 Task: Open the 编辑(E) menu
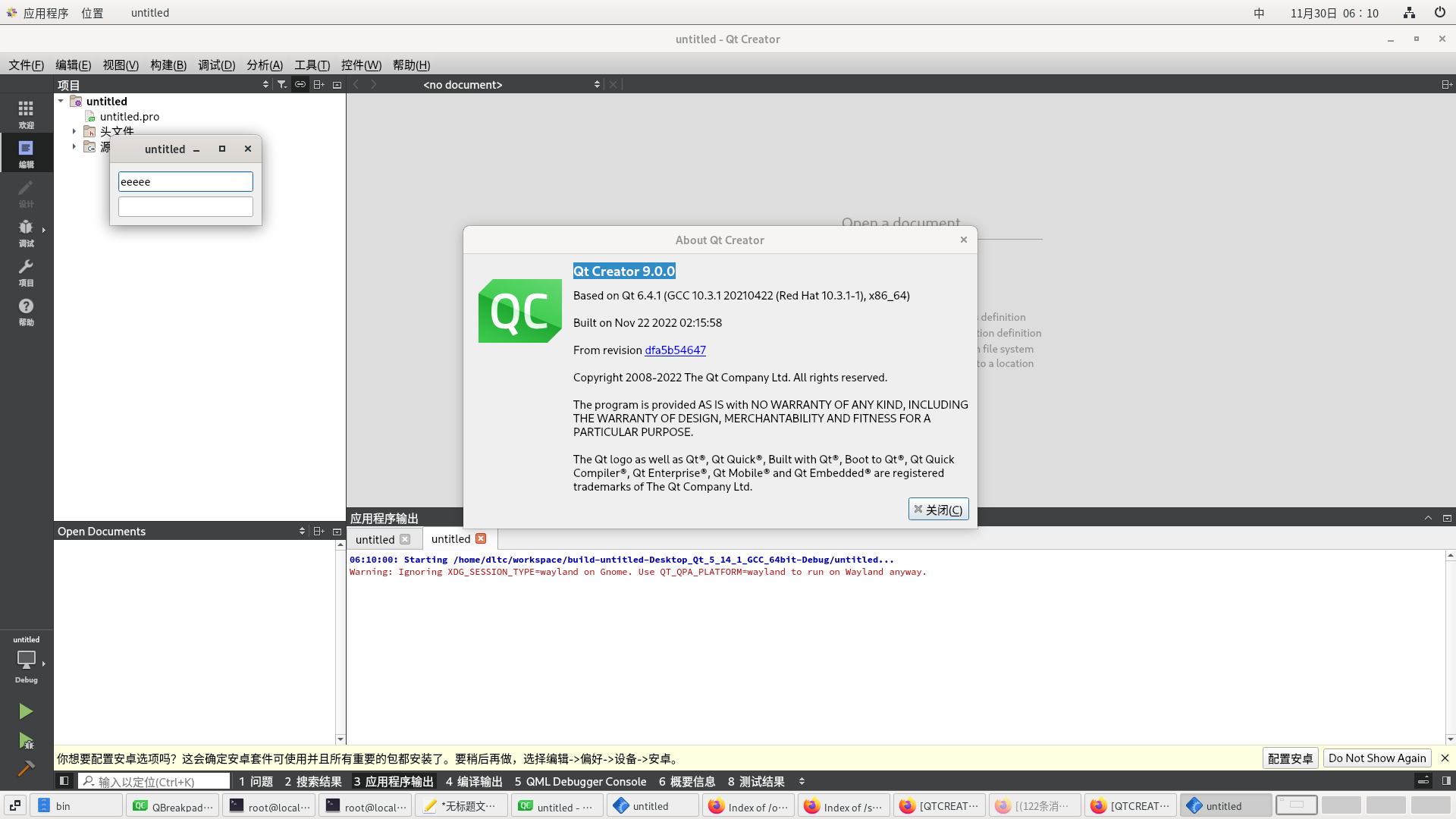tap(74, 65)
